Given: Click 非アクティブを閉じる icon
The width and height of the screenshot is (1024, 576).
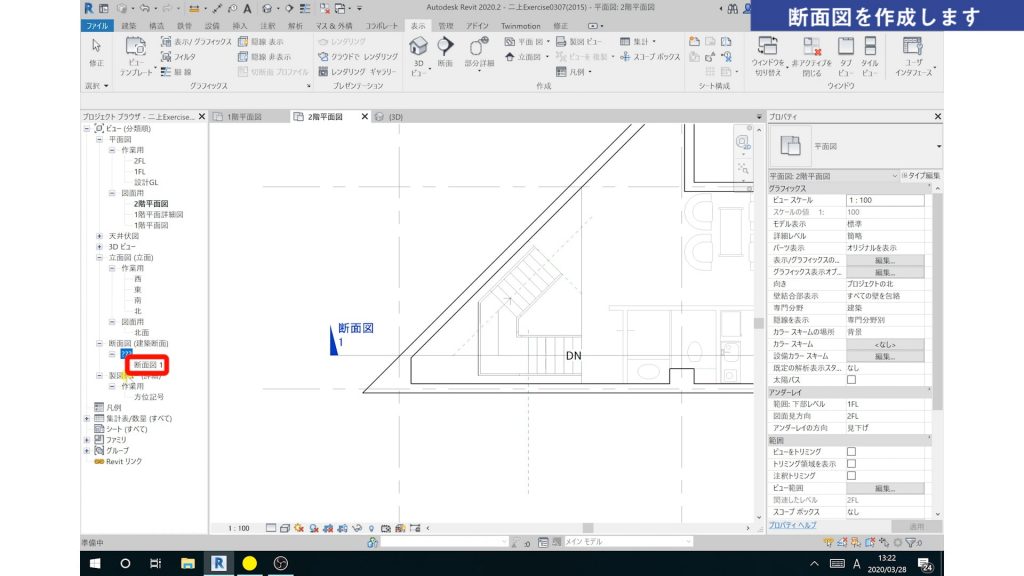Looking at the screenshot, I should click(x=810, y=52).
